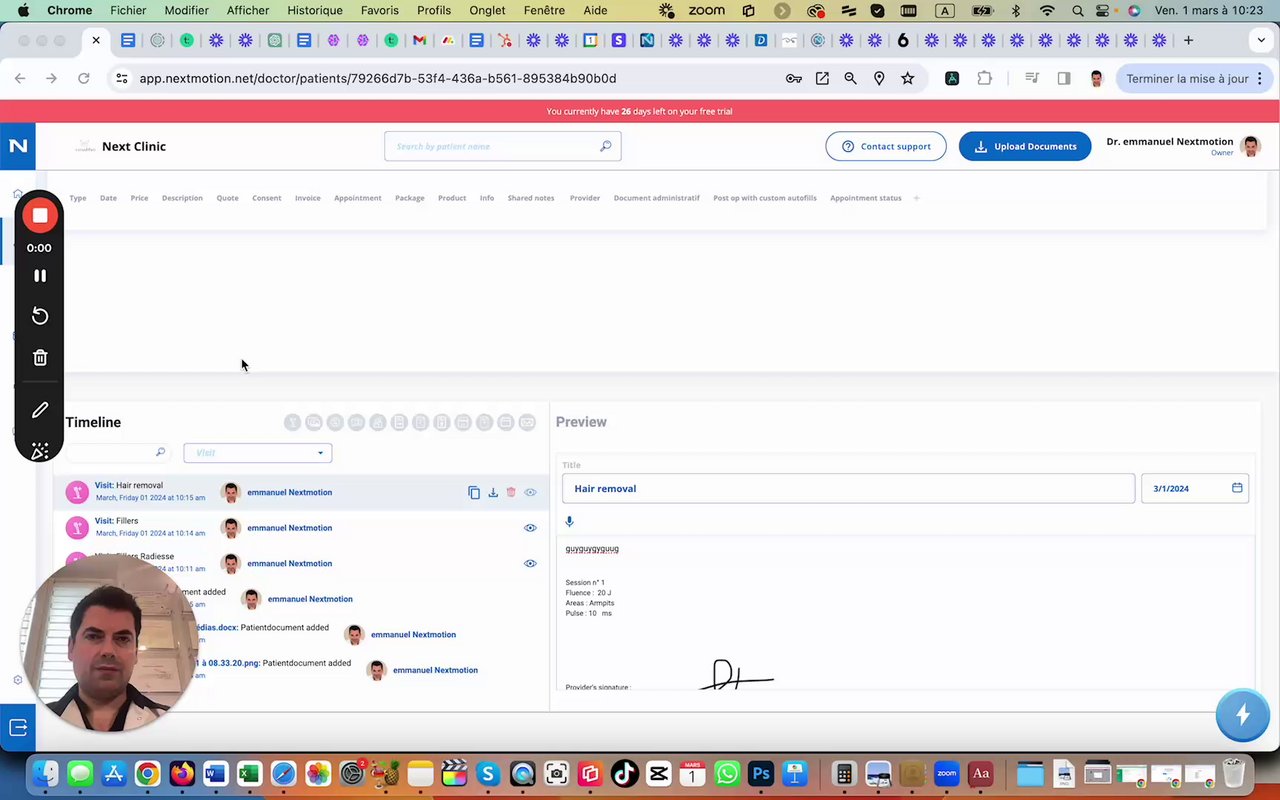This screenshot has height=800, width=1280.
Task: Stop the screen recording with the red button
Action: point(40,215)
